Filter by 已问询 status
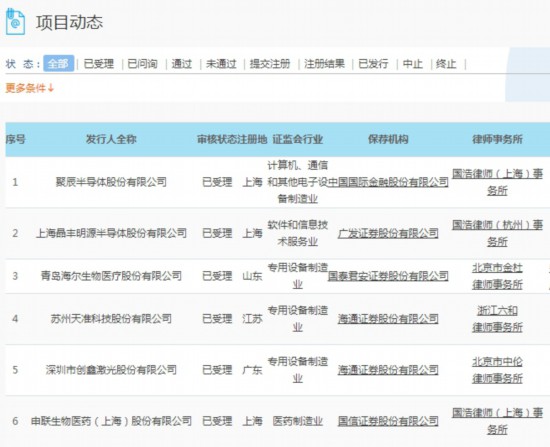The image size is (550, 447). [142, 64]
